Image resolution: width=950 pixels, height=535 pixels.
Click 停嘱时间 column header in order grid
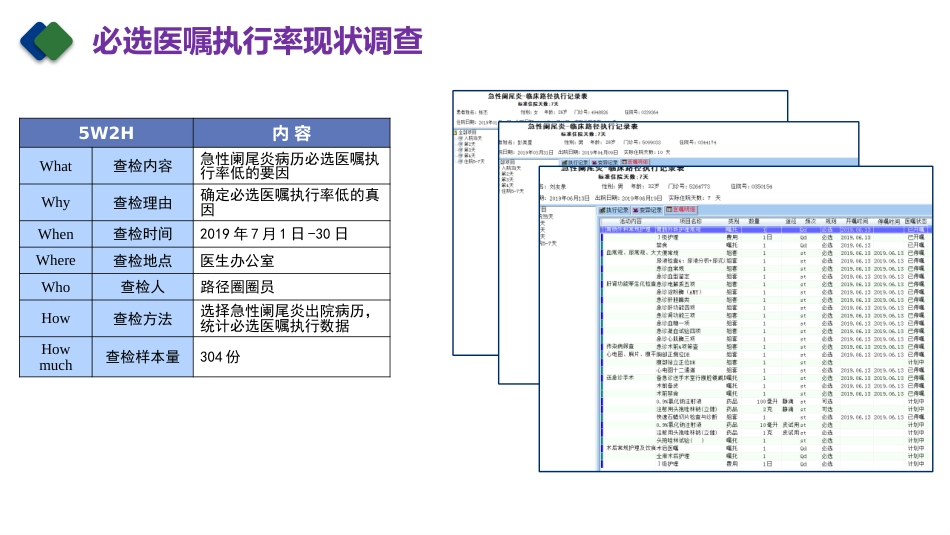pos(889,222)
